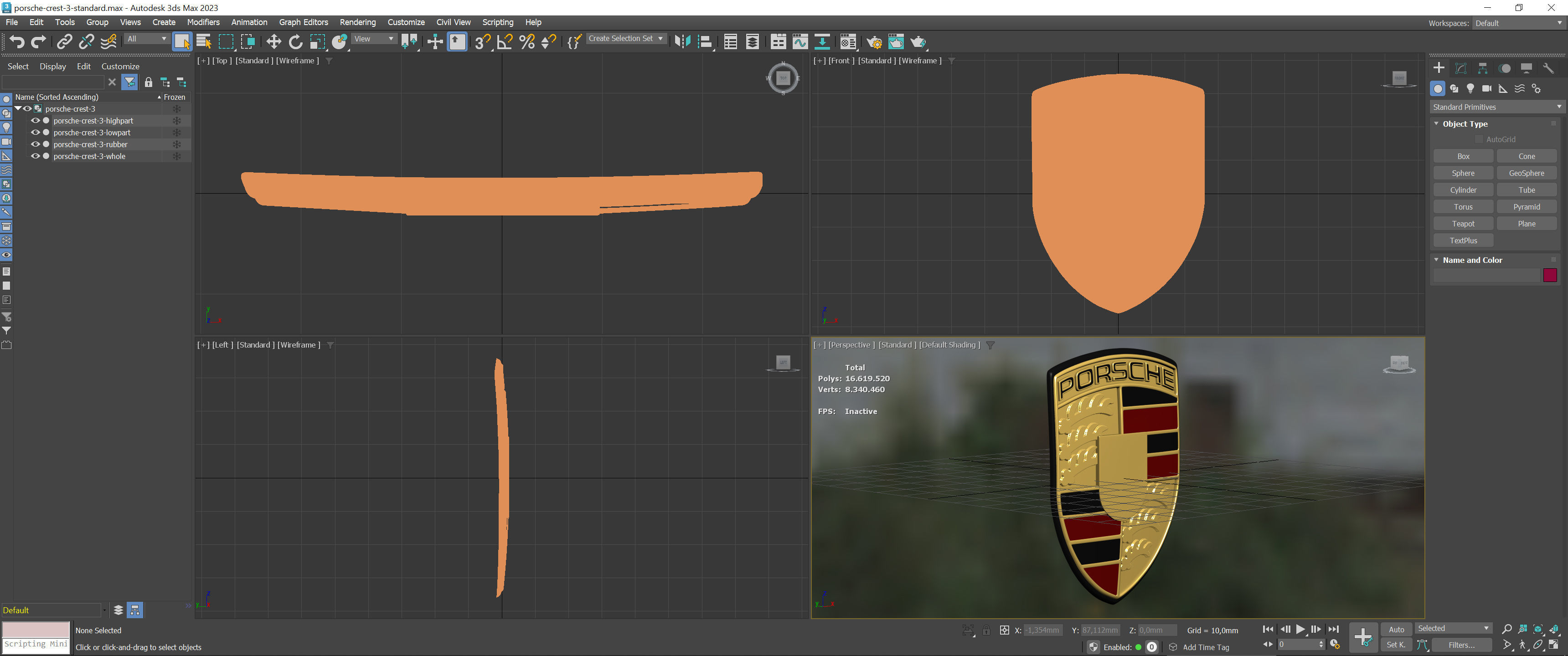Open the Modify command panel tab

(x=1461, y=68)
